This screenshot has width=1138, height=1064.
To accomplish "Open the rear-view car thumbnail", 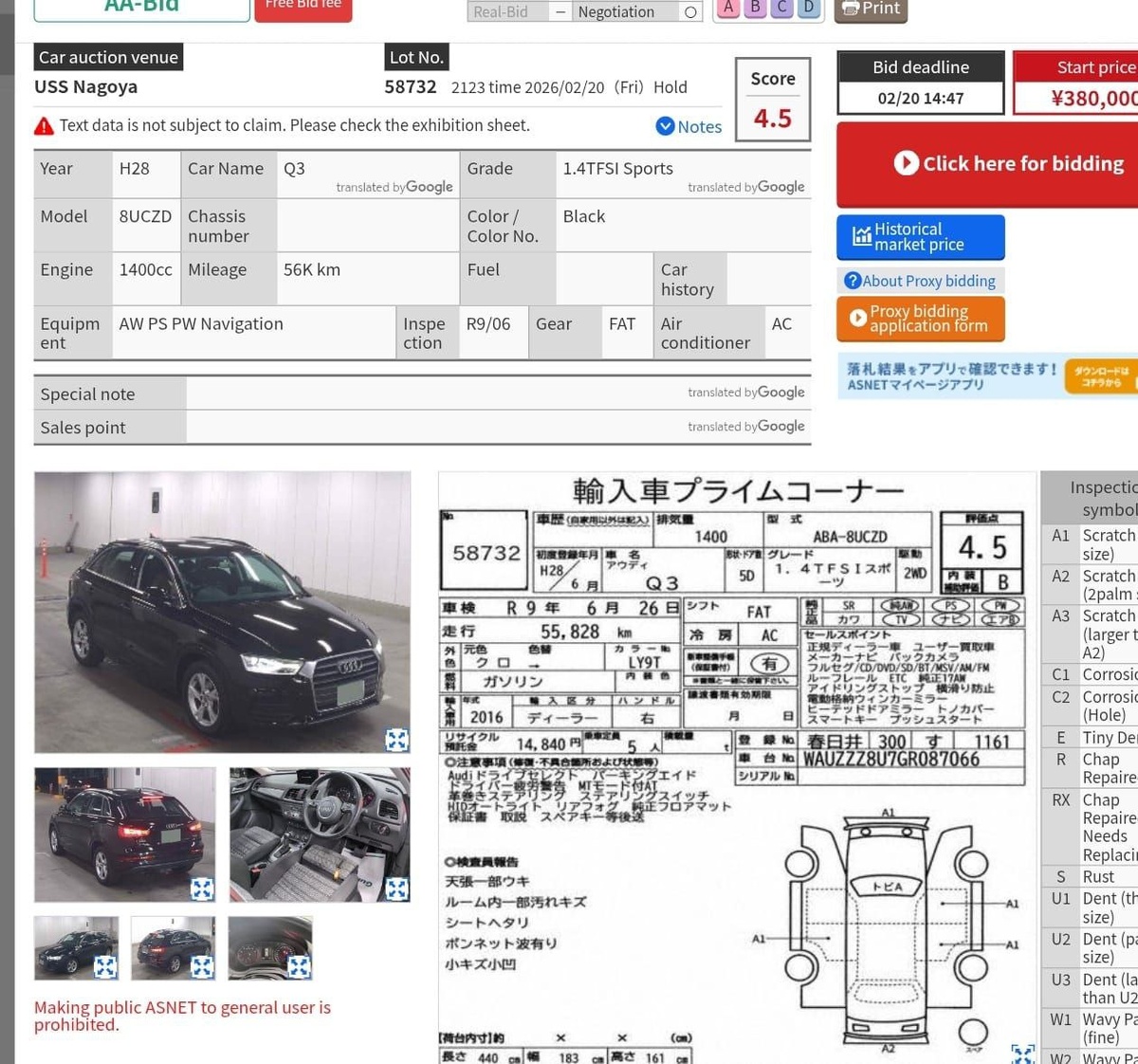I will [124, 835].
